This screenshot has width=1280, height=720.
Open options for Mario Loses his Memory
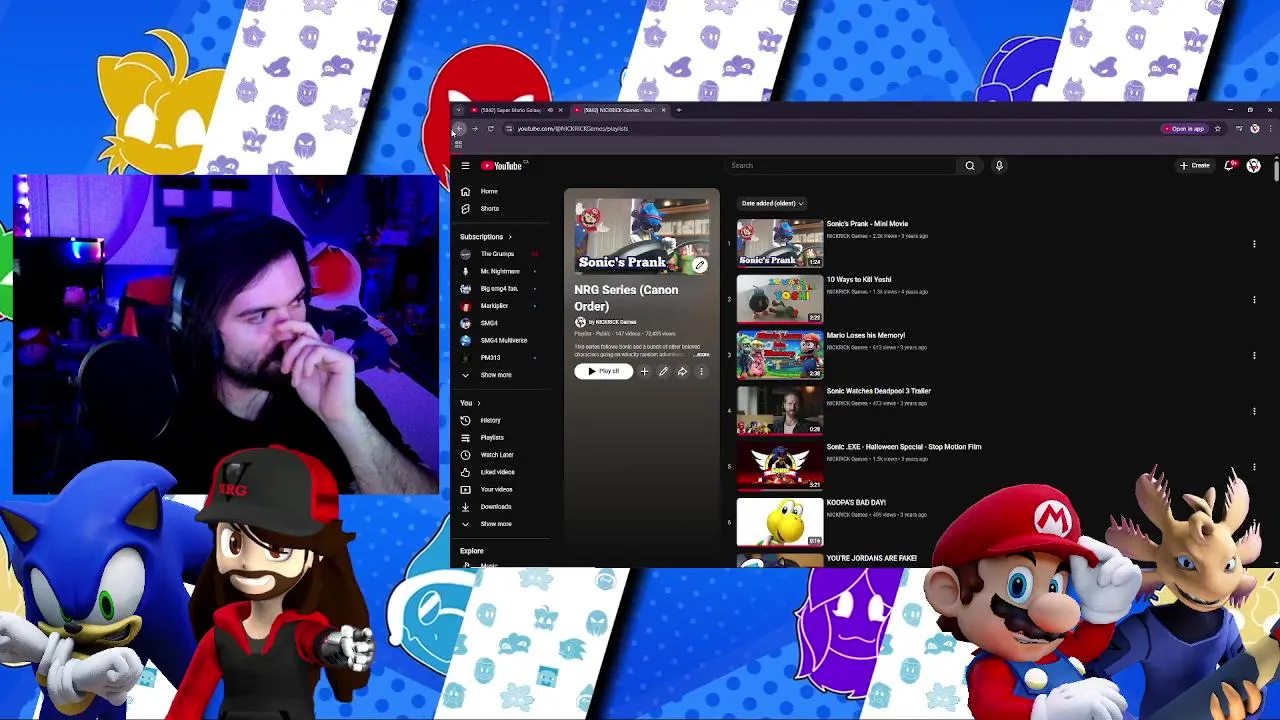[1254, 355]
